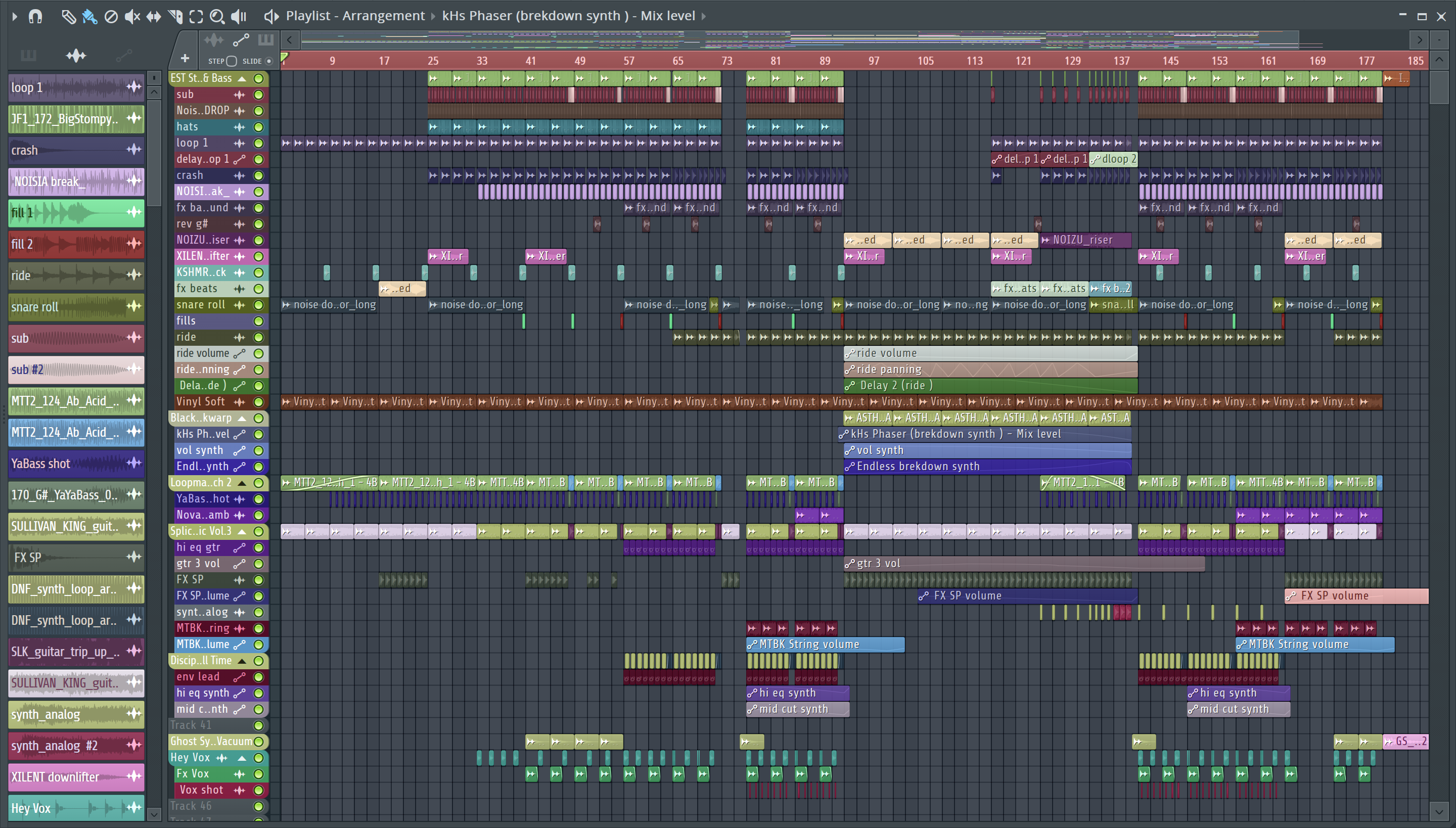Screen dimensions: 1456x828
Task: Open the Playlist - Arrangement breadcrumb
Action: click(355, 16)
